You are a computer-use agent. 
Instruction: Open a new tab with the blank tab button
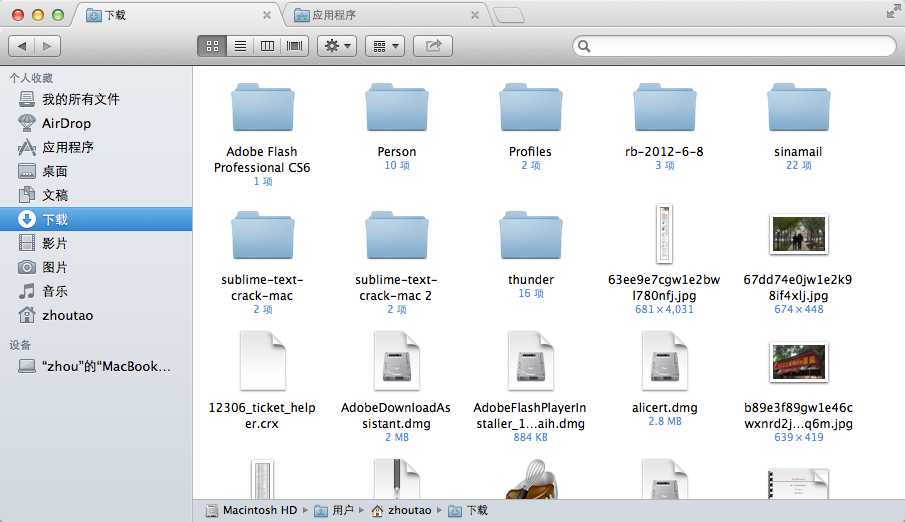(509, 16)
